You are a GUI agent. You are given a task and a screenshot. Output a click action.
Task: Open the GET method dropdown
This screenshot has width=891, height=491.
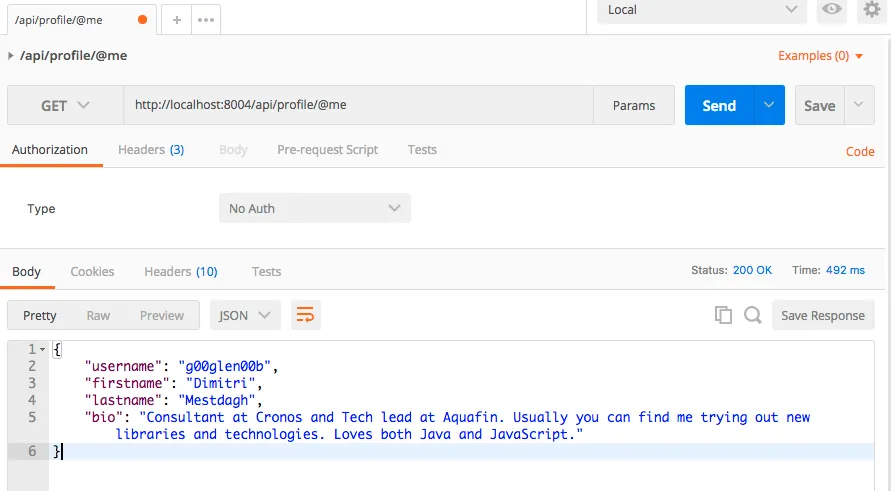click(x=65, y=105)
